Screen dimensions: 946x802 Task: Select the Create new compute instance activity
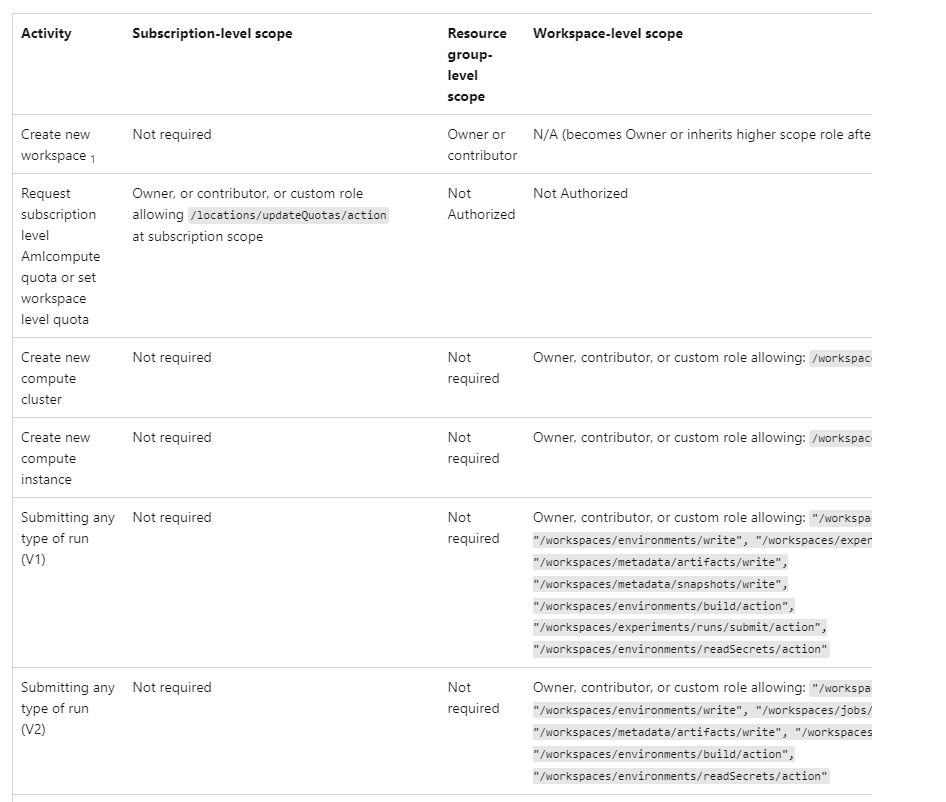[x=56, y=458]
